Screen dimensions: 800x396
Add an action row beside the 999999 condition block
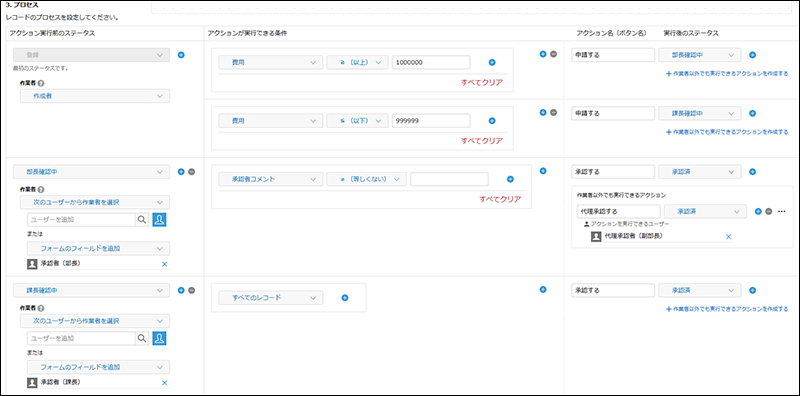click(543, 112)
